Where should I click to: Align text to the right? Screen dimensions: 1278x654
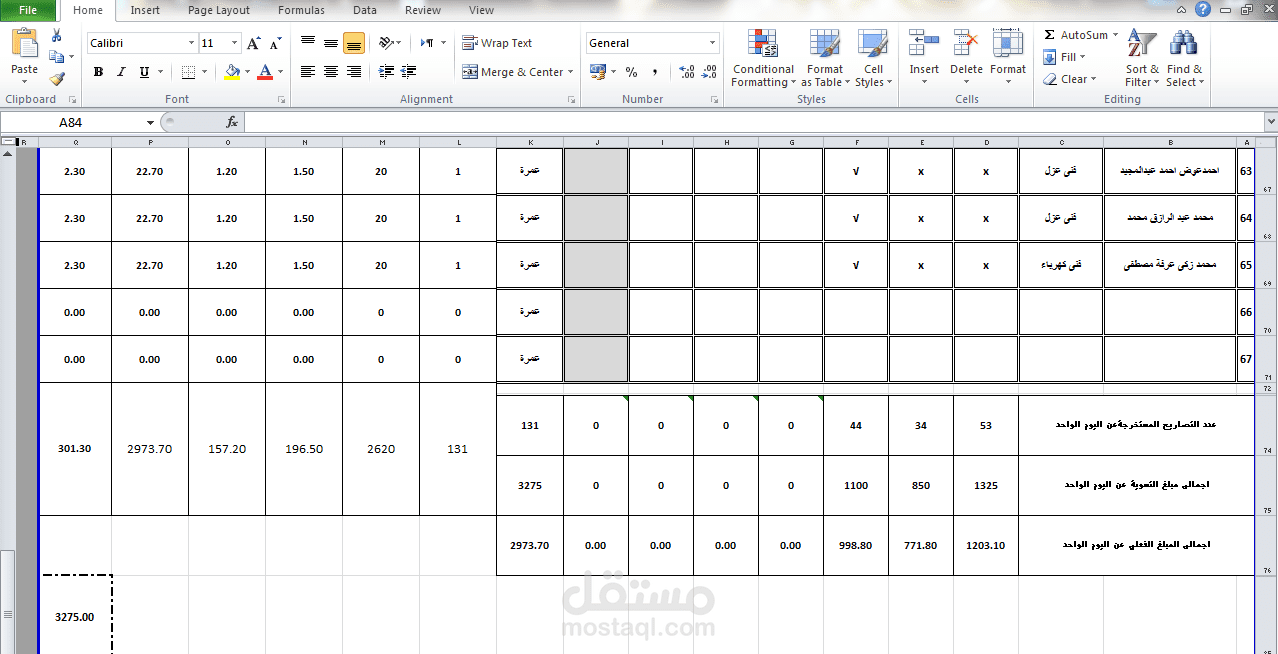click(x=354, y=72)
